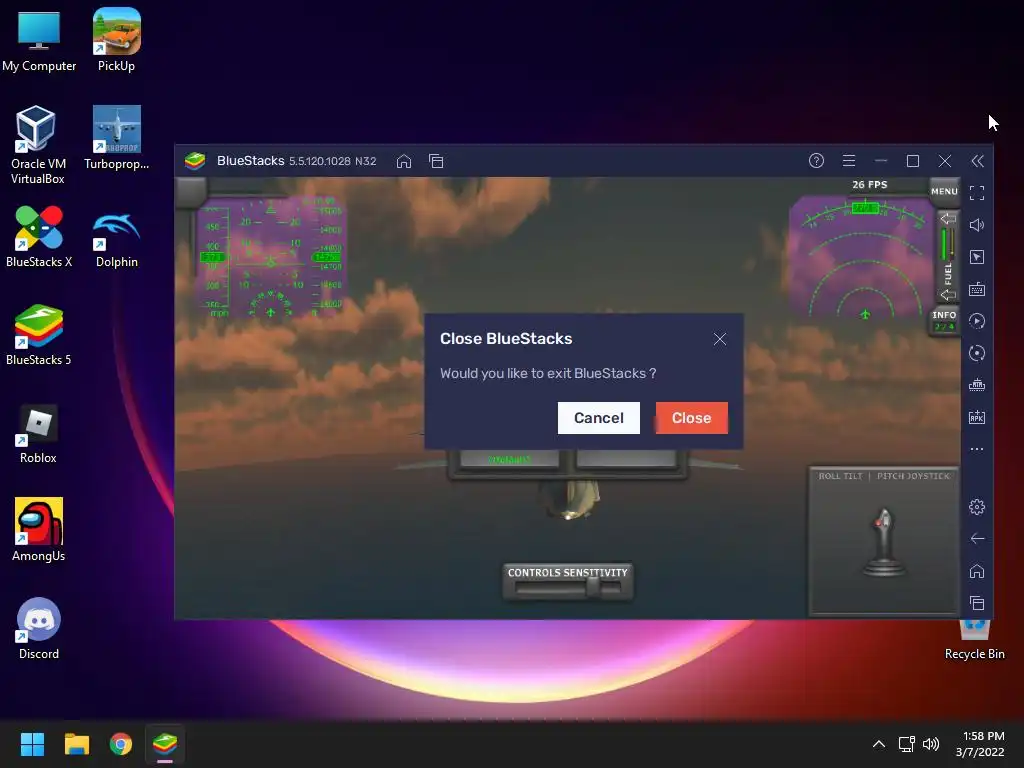Open BlueStacks settings gear icon

[x=977, y=507]
